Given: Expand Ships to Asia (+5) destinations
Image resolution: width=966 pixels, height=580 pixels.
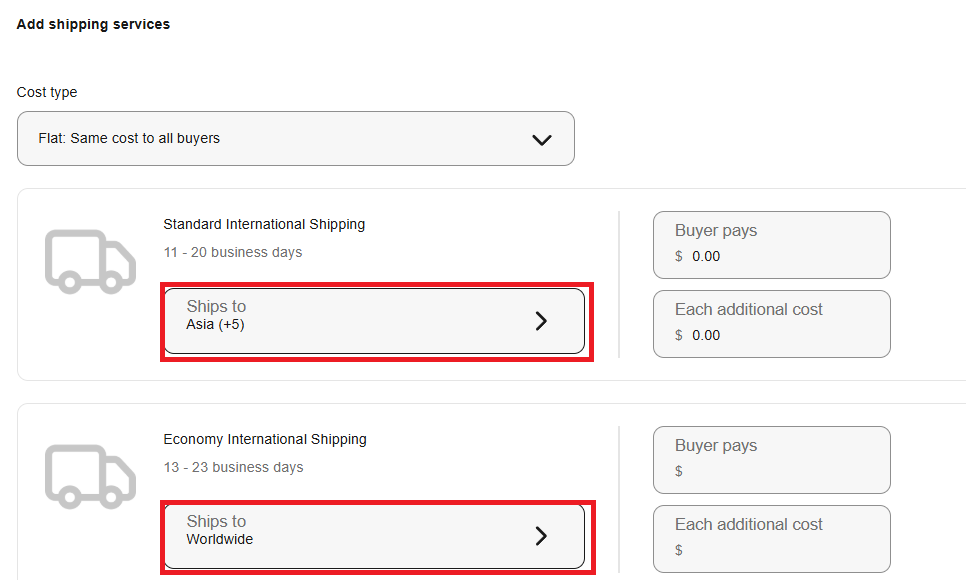Looking at the screenshot, I should 374,321.
